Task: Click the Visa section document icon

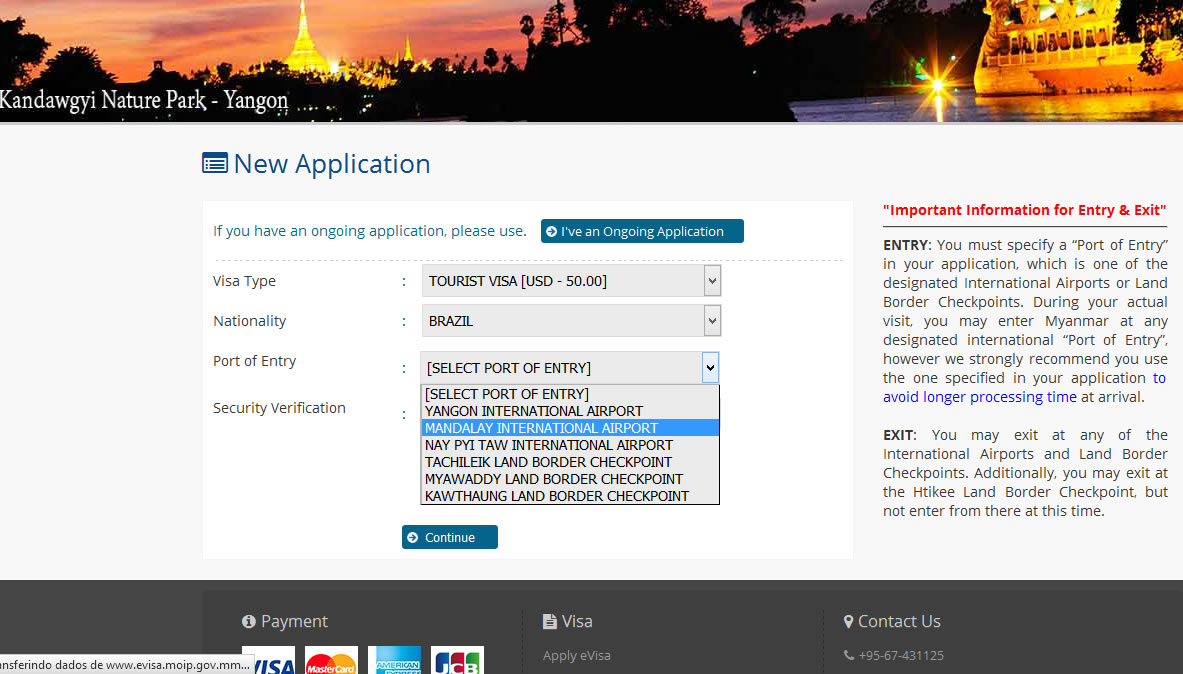Action: coord(549,622)
